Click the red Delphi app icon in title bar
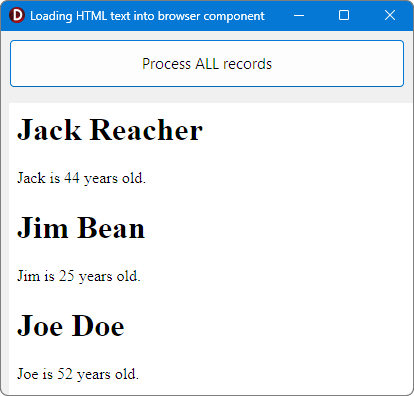This screenshot has width=414, height=396. [x=17, y=15]
